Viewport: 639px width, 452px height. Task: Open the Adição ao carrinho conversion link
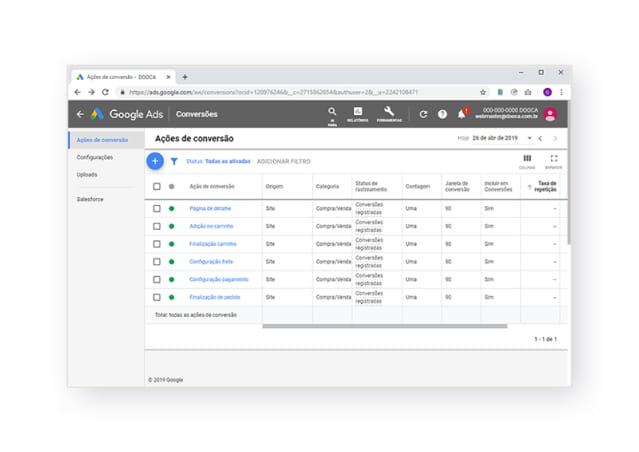pos(211,226)
